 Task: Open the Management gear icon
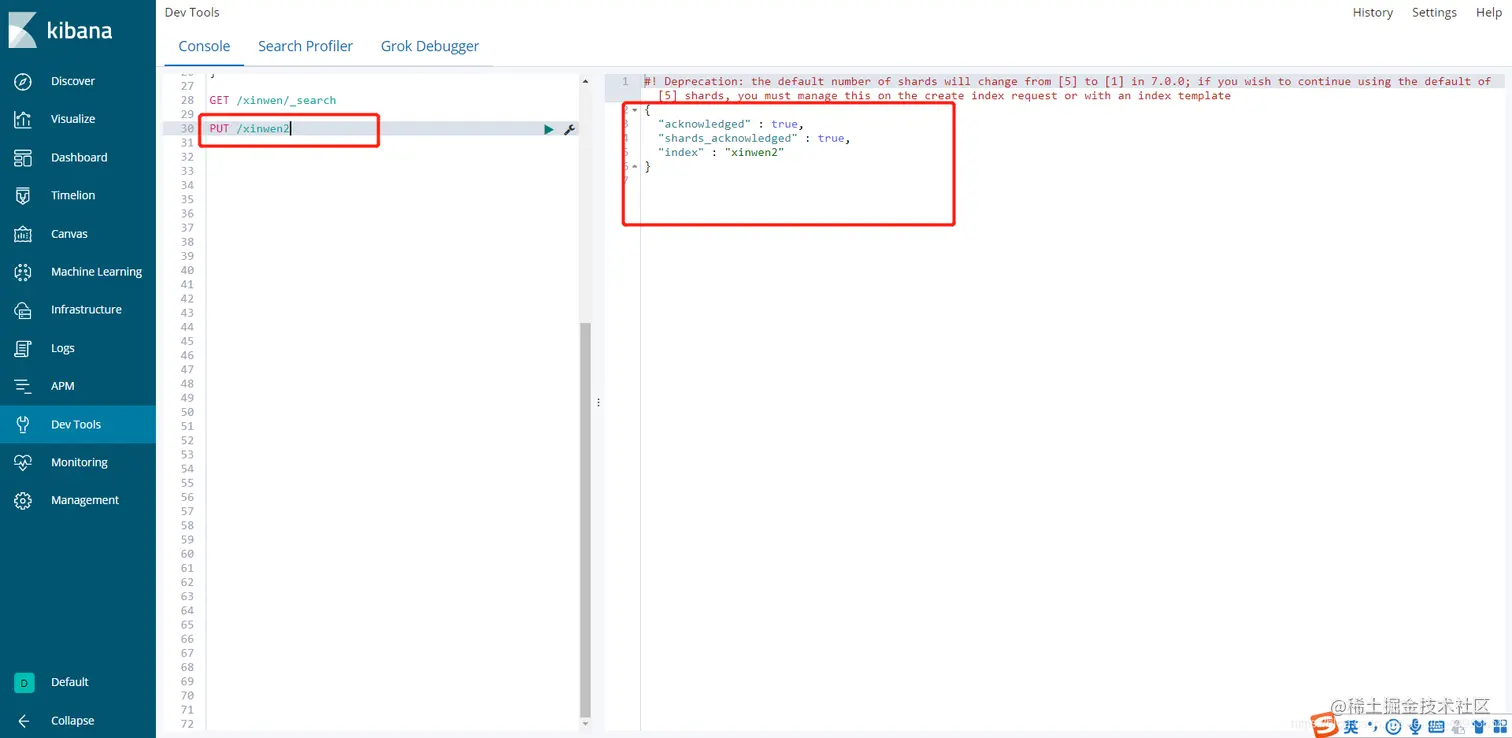(23, 500)
